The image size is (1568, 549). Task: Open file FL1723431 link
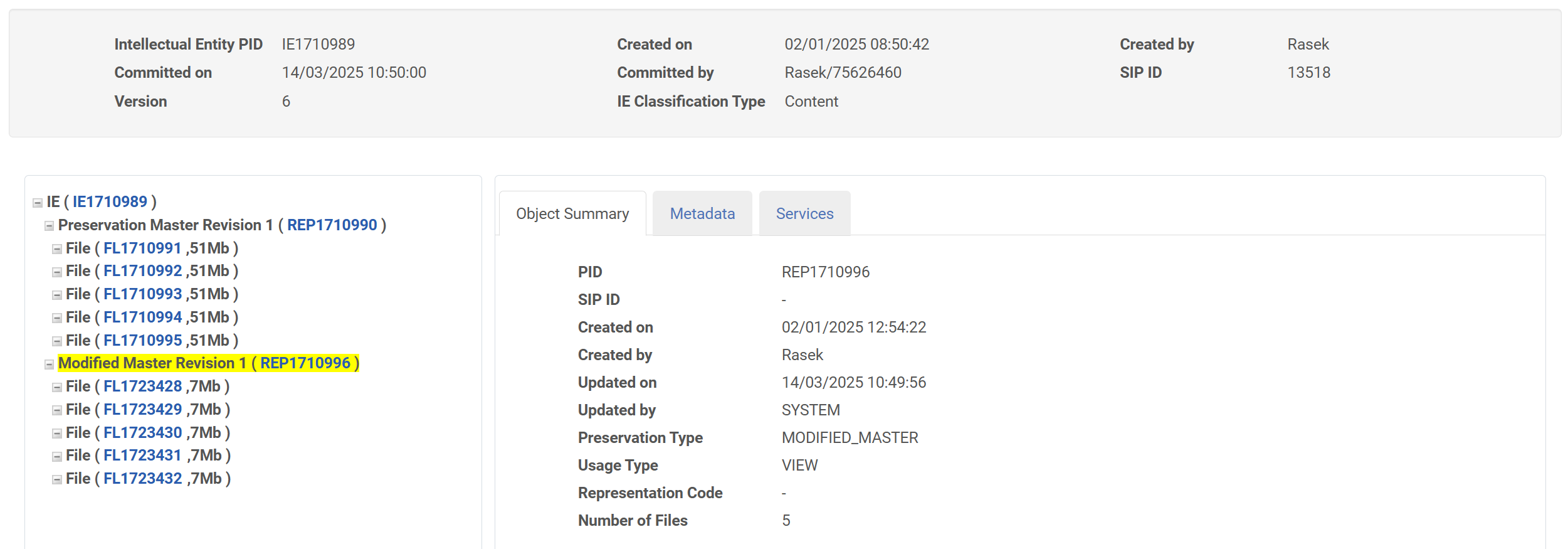pos(142,456)
